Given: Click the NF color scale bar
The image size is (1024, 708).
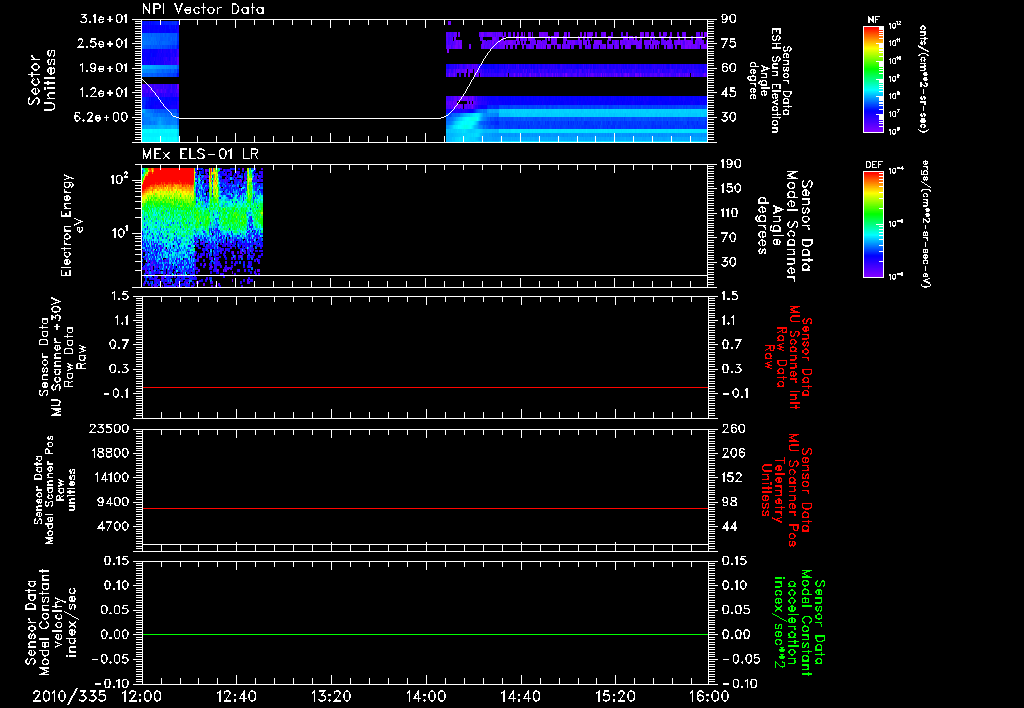Looking at the screenshot, I should pos(874,78).
